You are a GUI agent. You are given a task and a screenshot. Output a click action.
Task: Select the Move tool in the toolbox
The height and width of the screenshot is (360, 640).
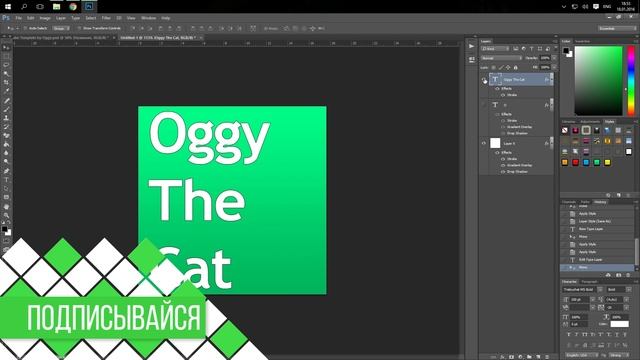tap(6, 48)
